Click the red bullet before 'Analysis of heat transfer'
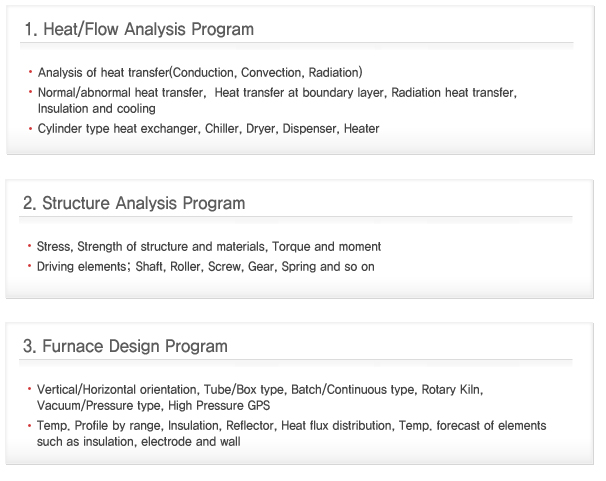The height and width of the screenshot is (481, 606). (30, 72)
